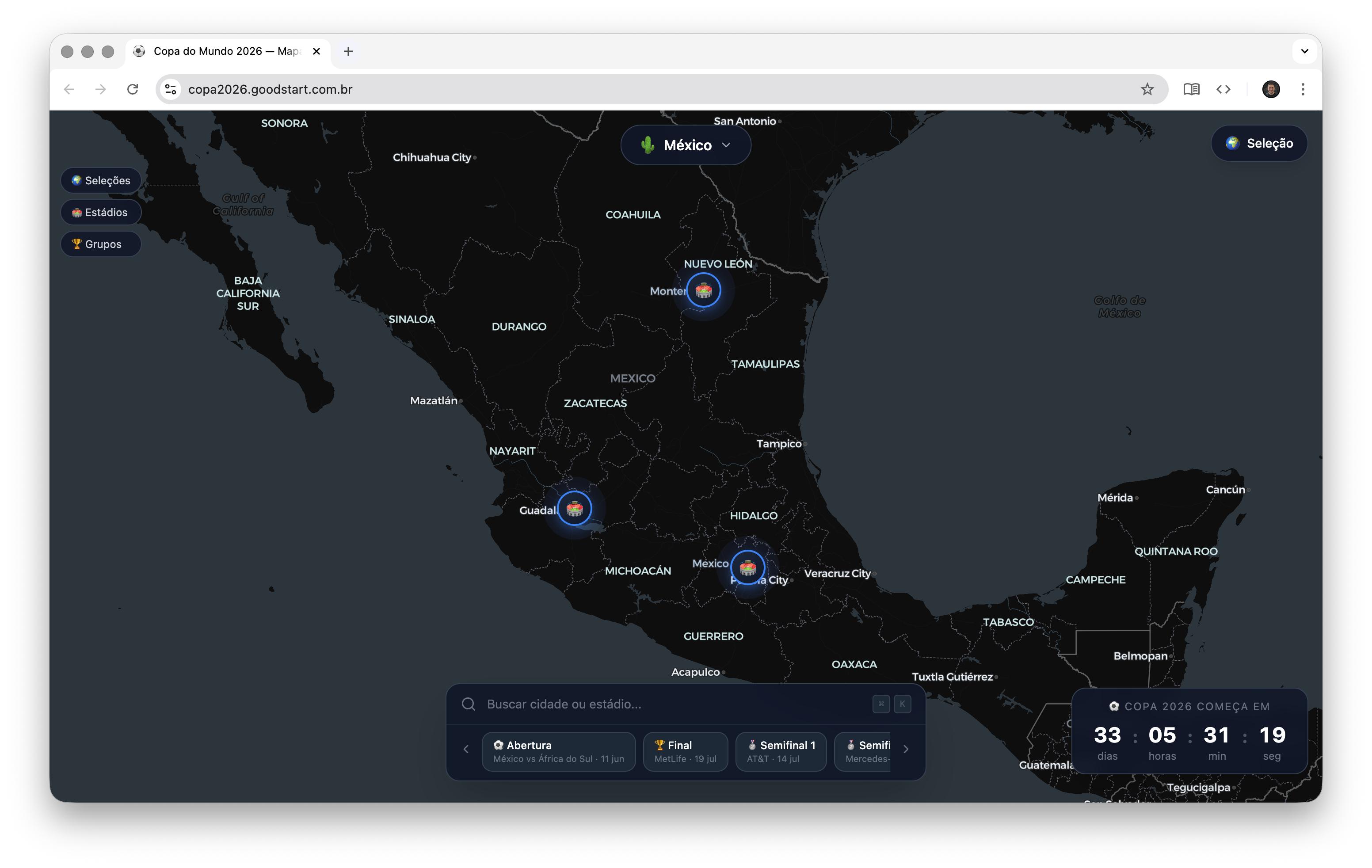Reload the page
The width and height of the screenshot is (1372, 868).
[x=133, y=89]
